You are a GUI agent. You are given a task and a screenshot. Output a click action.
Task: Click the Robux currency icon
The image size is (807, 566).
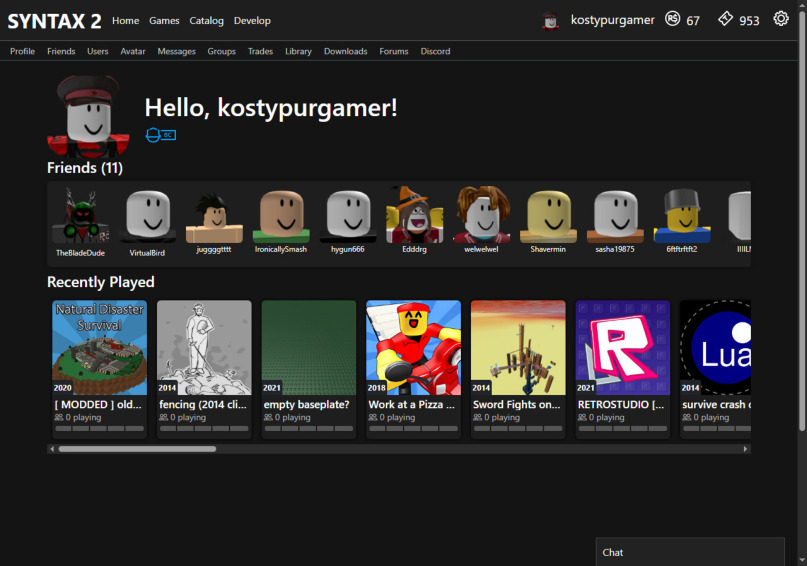tap(672, 19)
